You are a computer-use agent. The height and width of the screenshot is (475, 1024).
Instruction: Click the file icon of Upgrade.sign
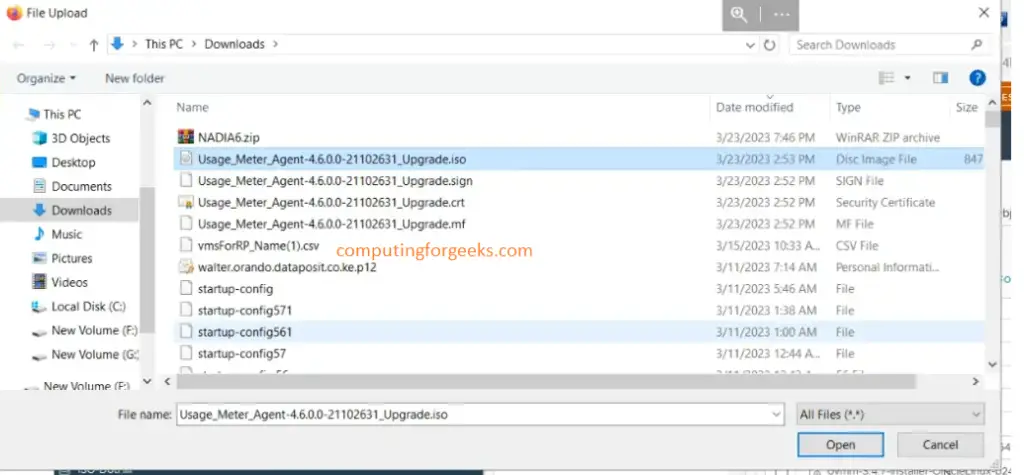(x=186, y=180)
